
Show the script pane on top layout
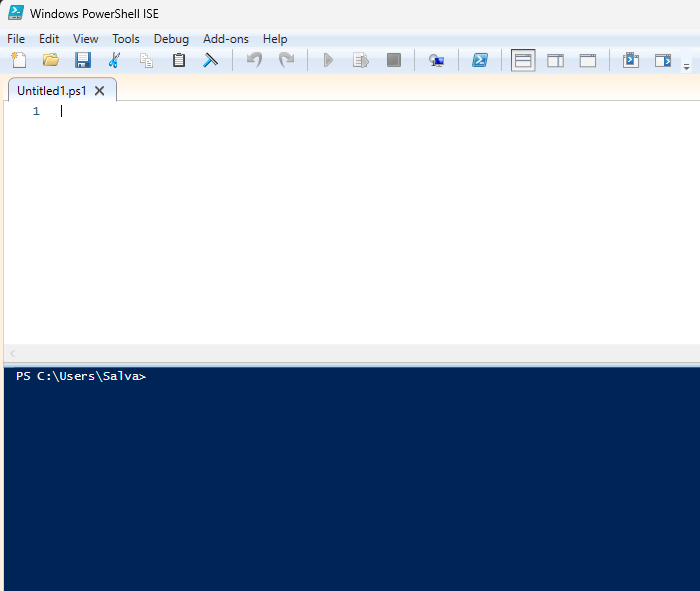[523, 60]
